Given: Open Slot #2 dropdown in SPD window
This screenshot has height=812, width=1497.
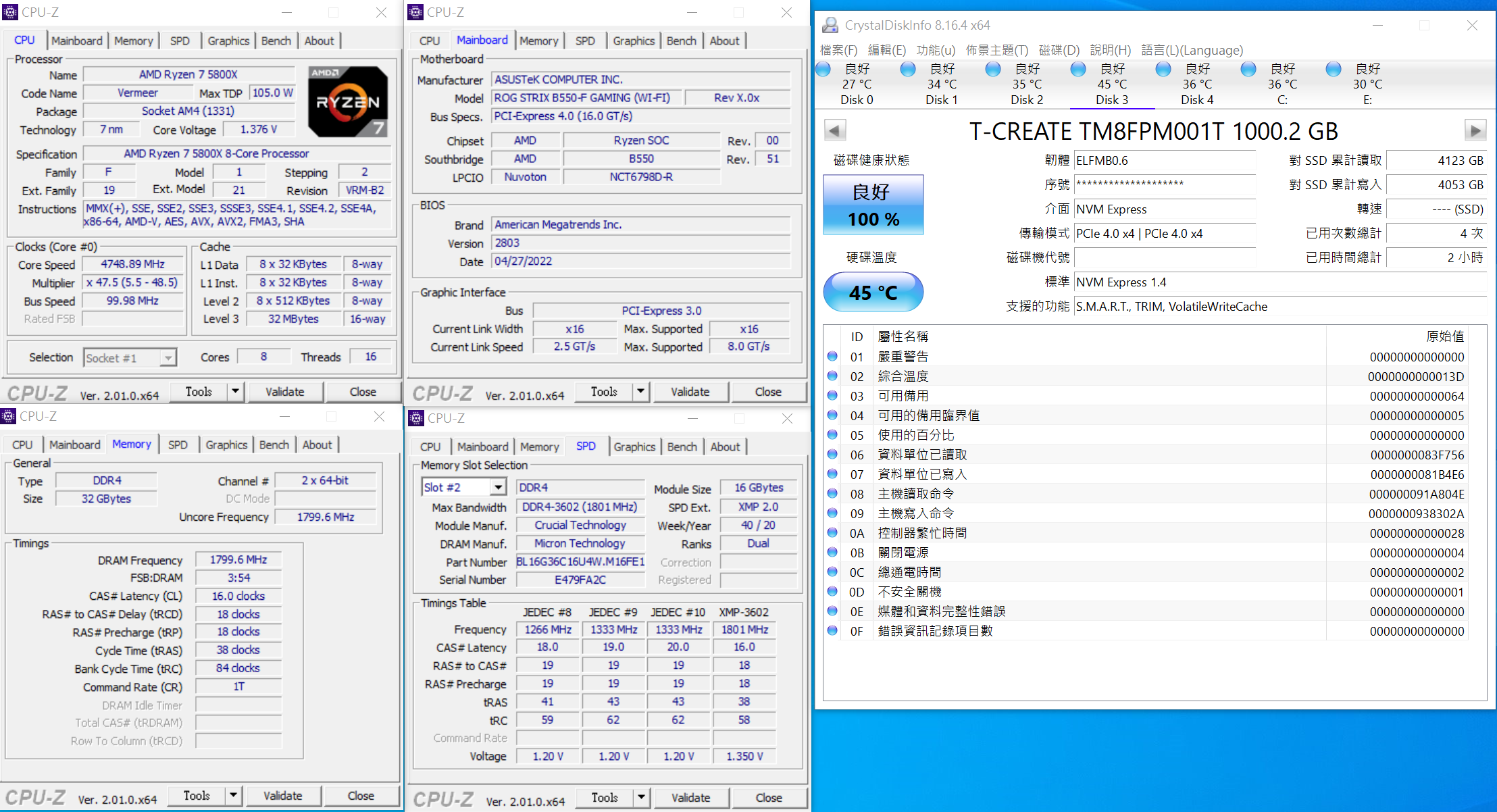Looking at the screenshot, I should point(498,487).
